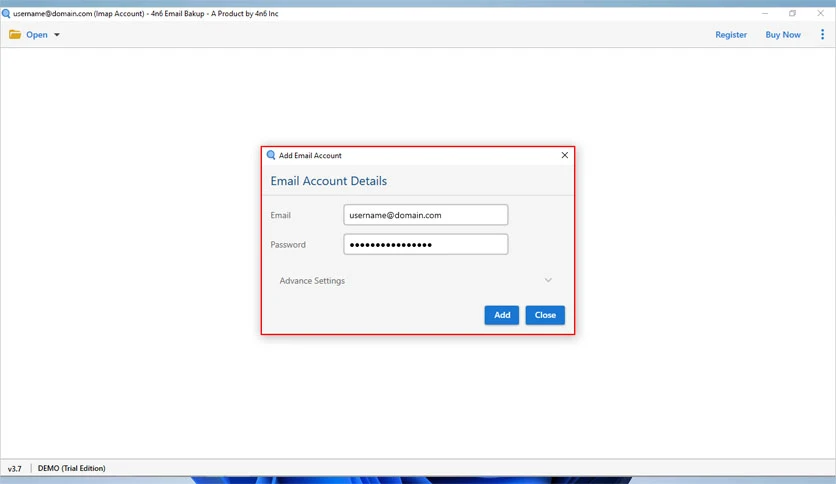Image resolution: width=836 pixels, height=484 pixels.
Task: Expand the Advance Settings chevron
Action: (x=548, y=280)
